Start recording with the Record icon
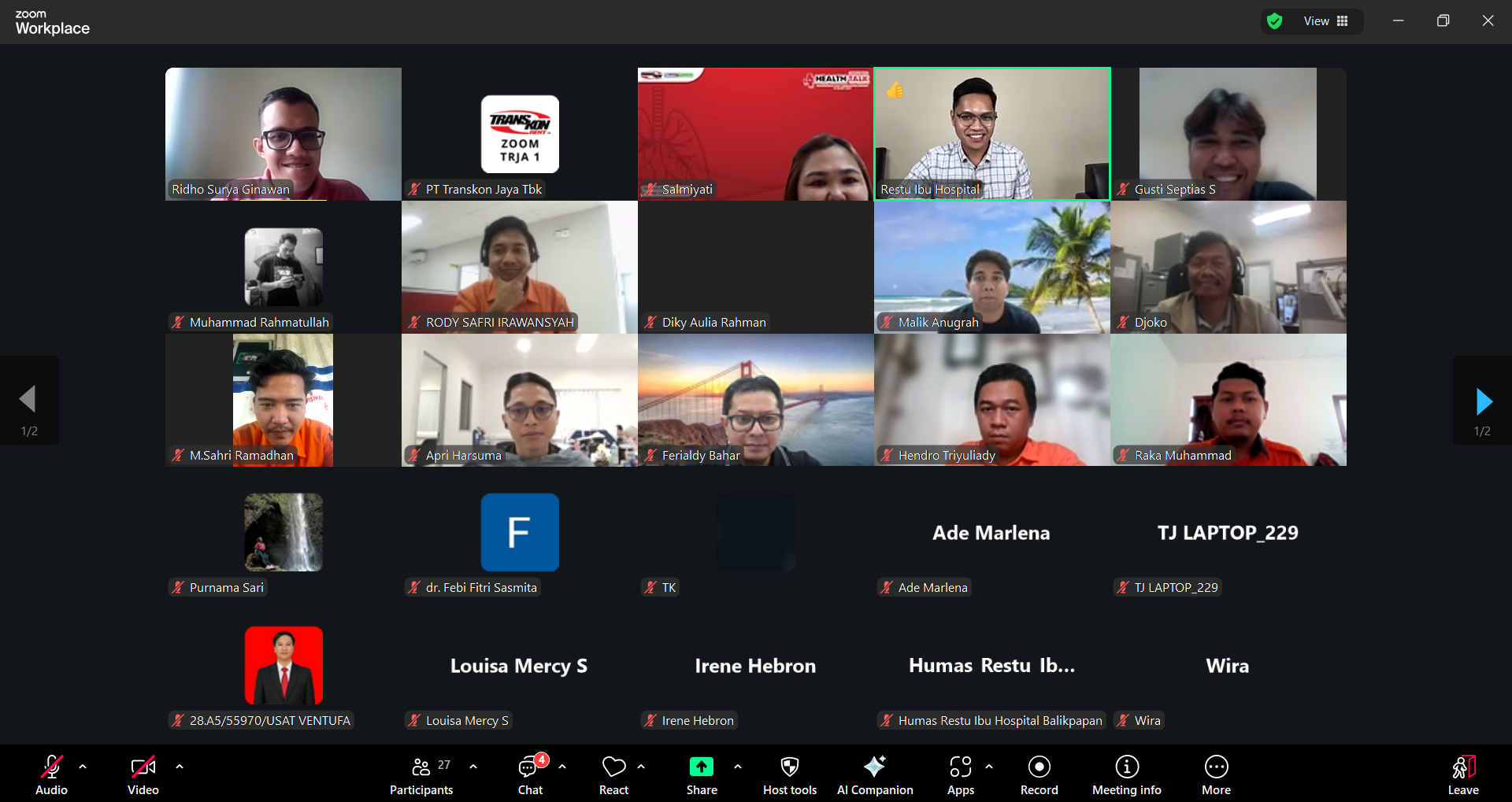This screenshot has width=1512, height=802. (x=1039, y=767)
